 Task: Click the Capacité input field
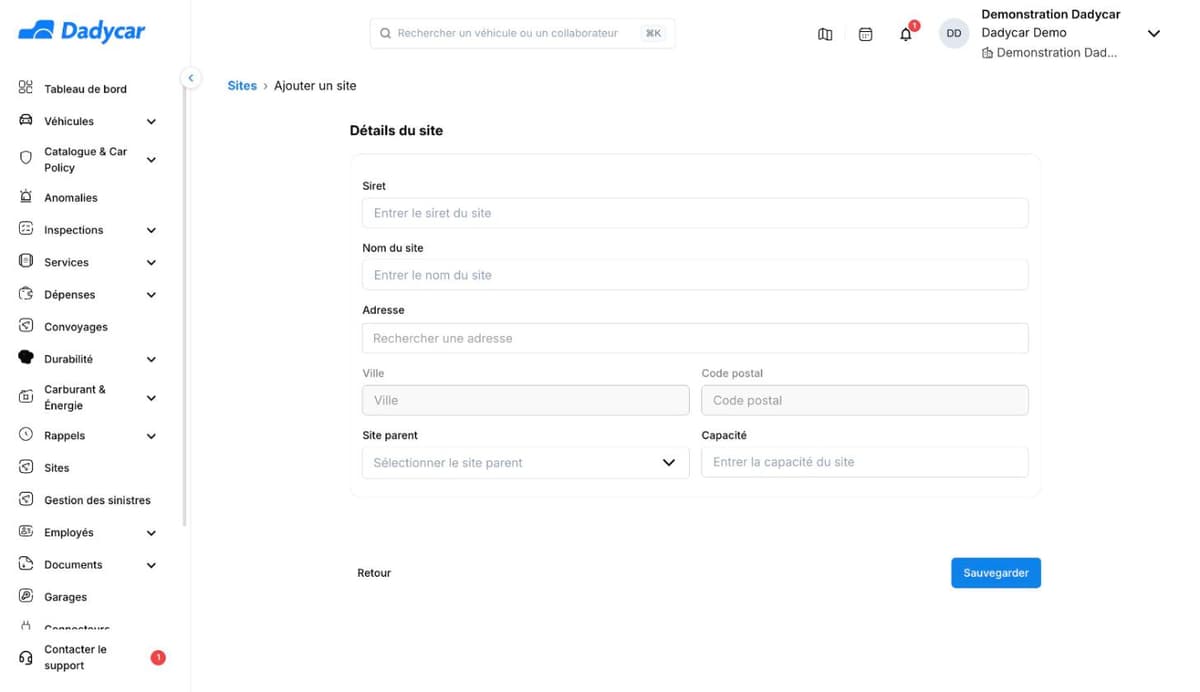coord(865,462)
